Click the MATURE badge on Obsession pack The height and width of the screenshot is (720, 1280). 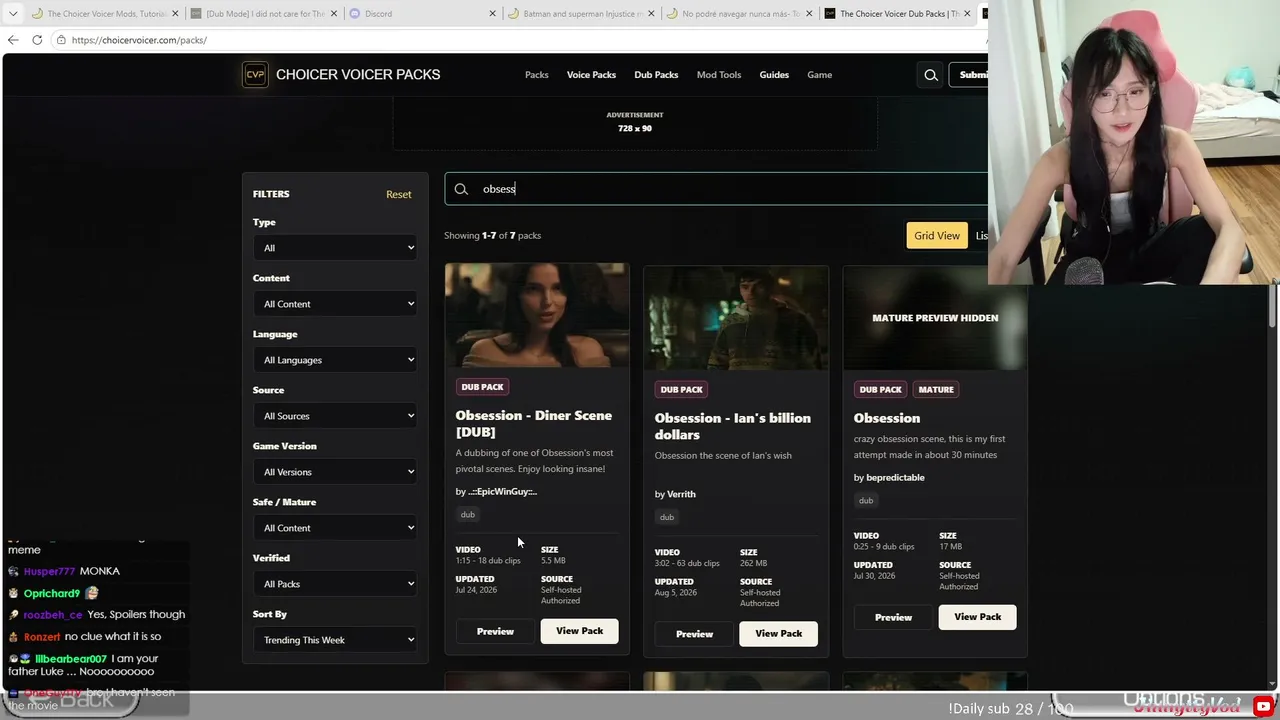[936, 390]
